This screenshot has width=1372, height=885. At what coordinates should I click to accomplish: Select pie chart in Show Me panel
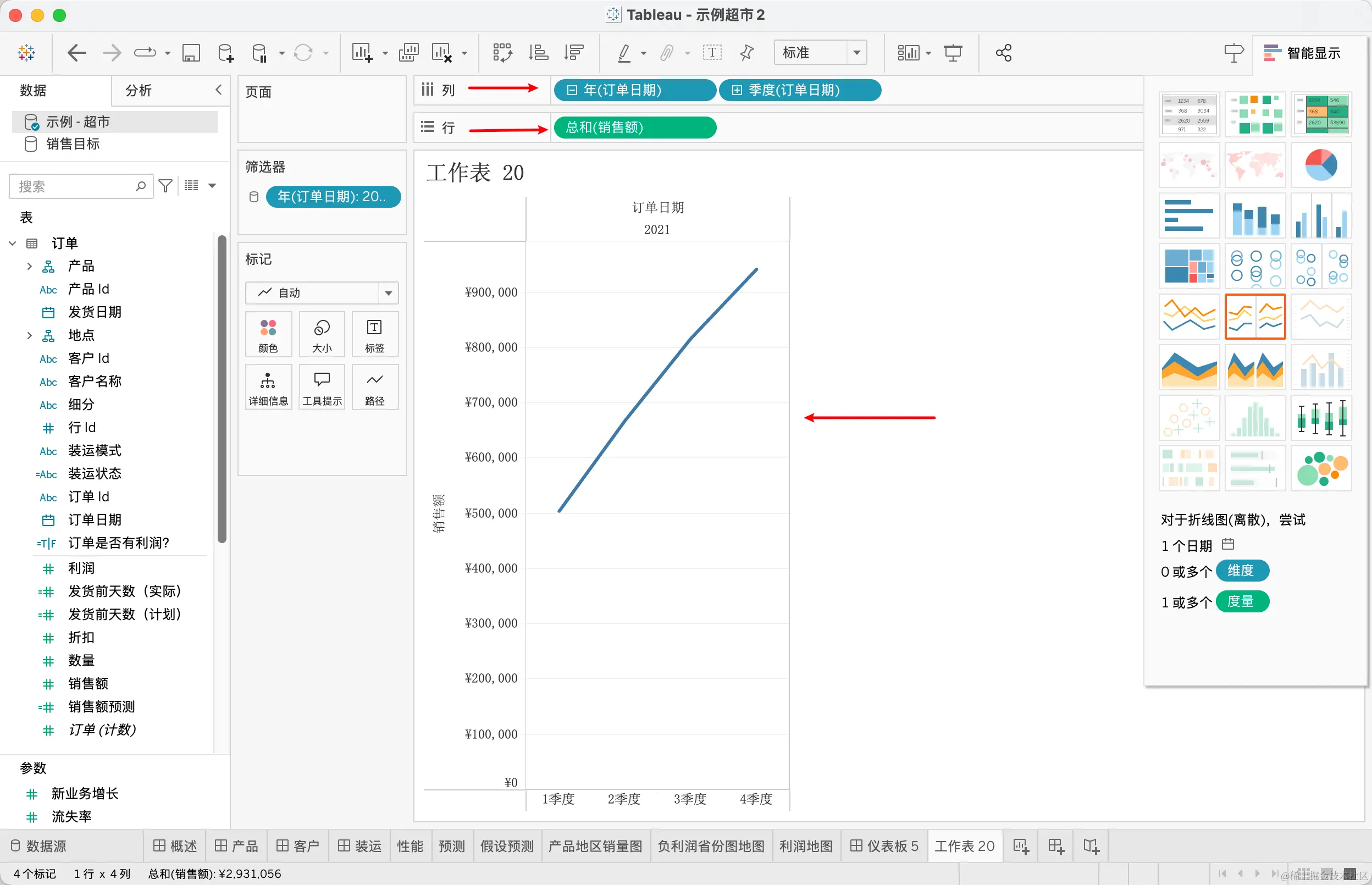1320,165
